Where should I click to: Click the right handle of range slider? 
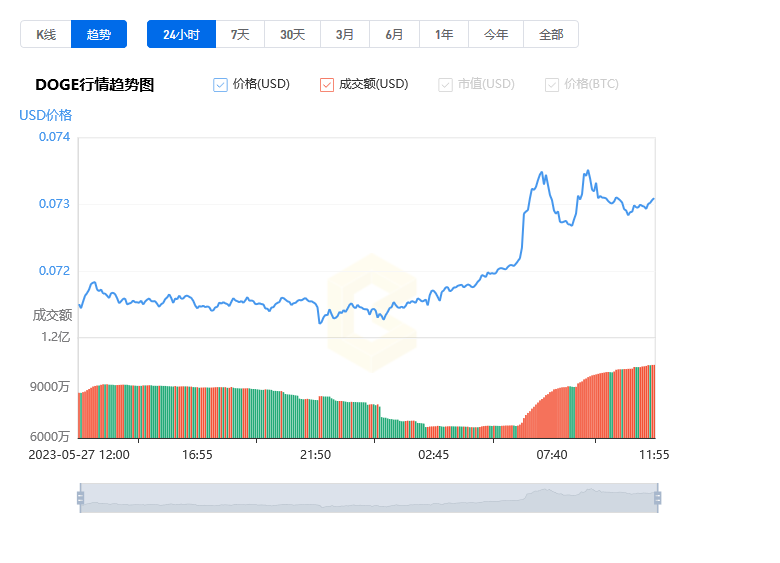pos(657,498)
